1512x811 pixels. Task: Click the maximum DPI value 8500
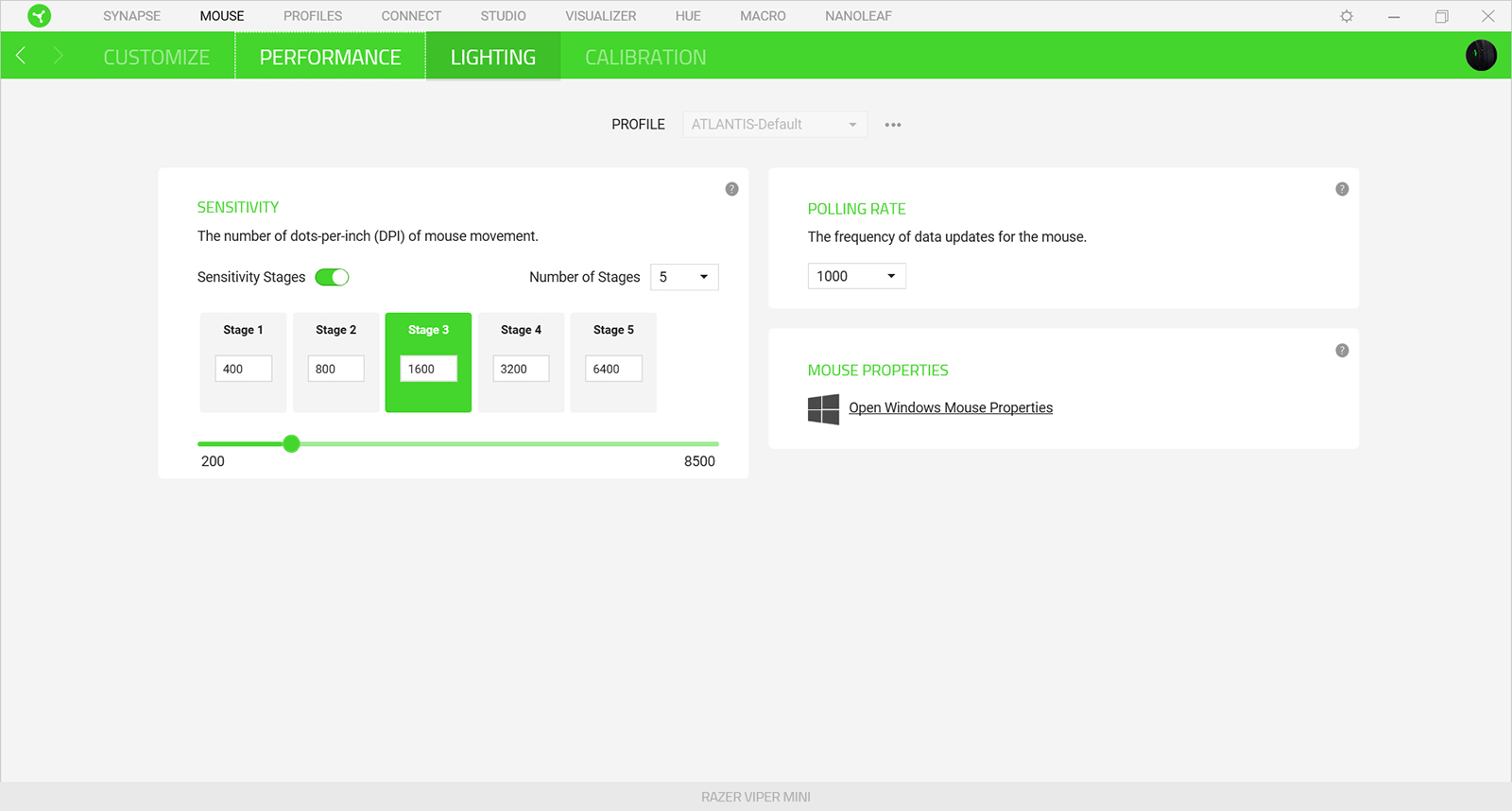(x=699, y=461)
